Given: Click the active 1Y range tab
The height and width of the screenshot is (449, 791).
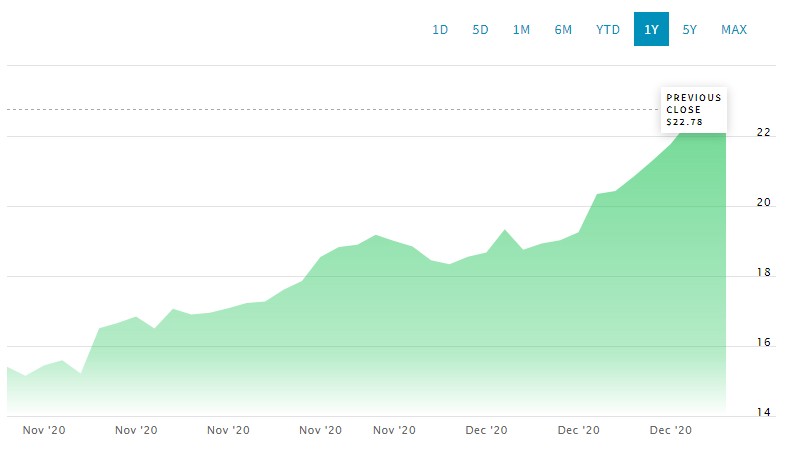Looking at the screenshot, I should pyautogui.click(x=651, y=30).
